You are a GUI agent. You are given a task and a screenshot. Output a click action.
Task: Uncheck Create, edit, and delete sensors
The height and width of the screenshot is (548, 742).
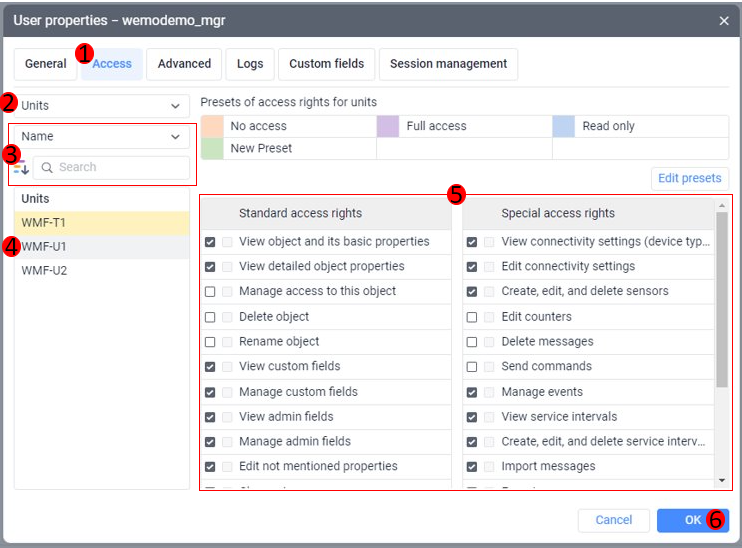(472, 292)
